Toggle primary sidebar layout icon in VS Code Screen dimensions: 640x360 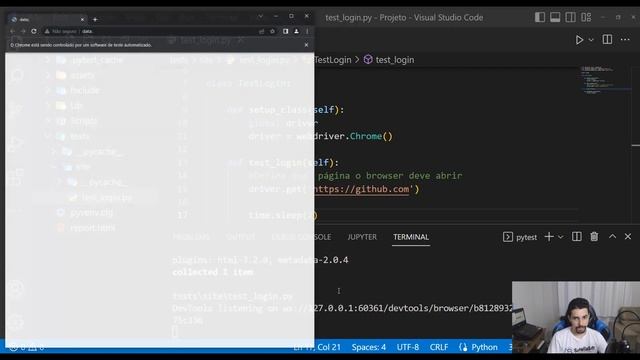pyautogui.click(x=540, y=17)
